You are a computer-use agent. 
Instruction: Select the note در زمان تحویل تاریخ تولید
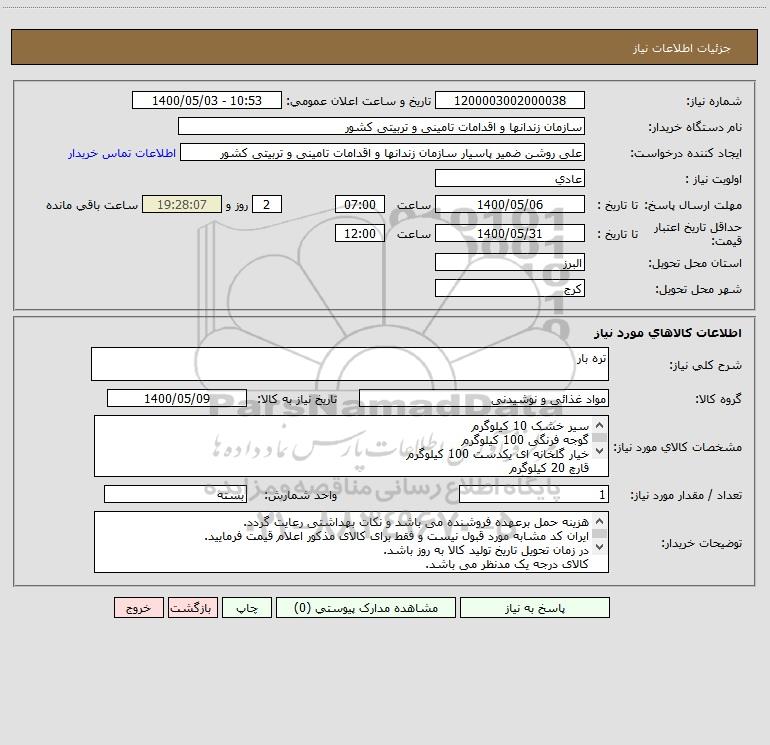[486, 551]
